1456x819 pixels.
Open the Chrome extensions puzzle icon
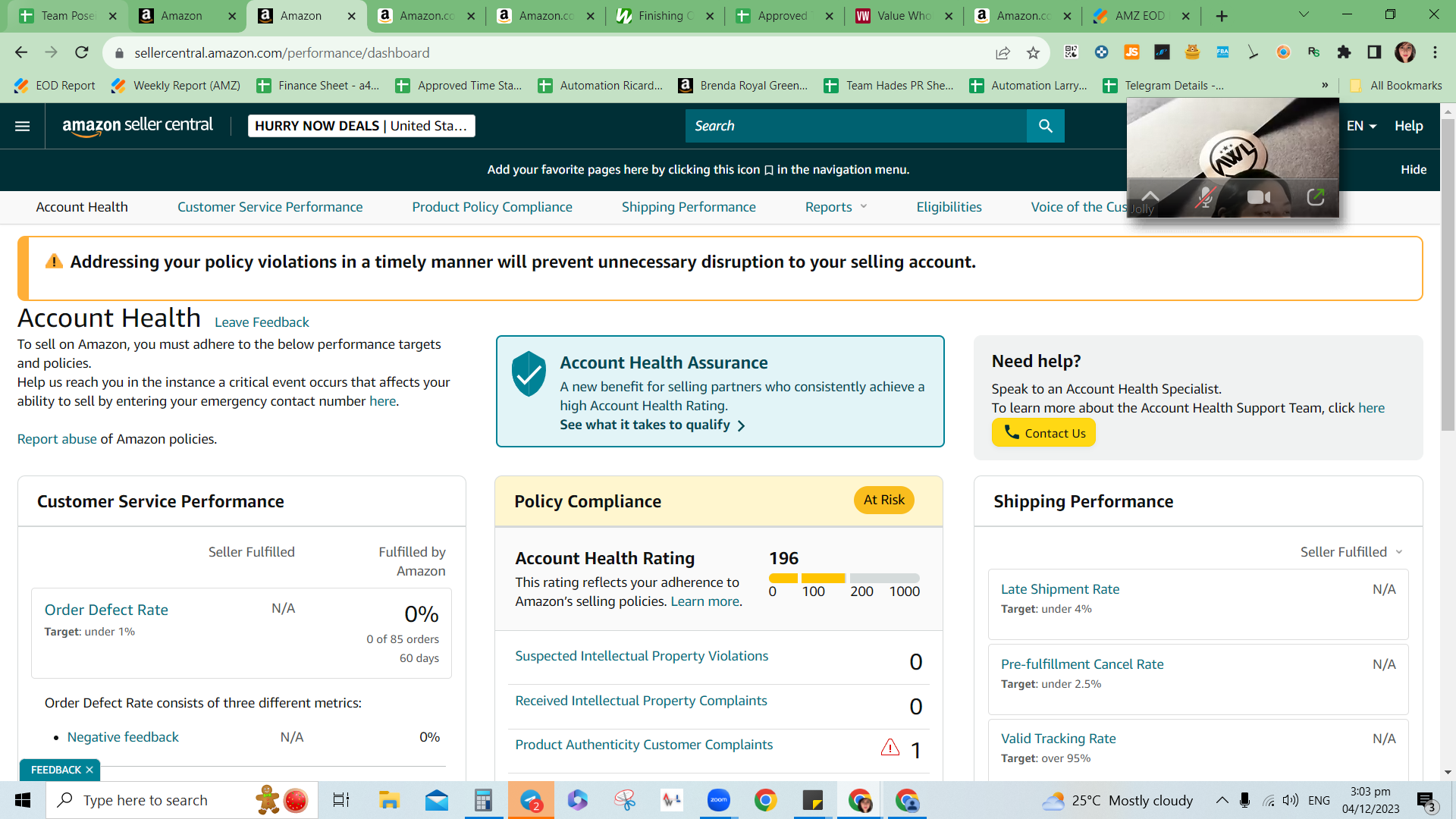1344,52
